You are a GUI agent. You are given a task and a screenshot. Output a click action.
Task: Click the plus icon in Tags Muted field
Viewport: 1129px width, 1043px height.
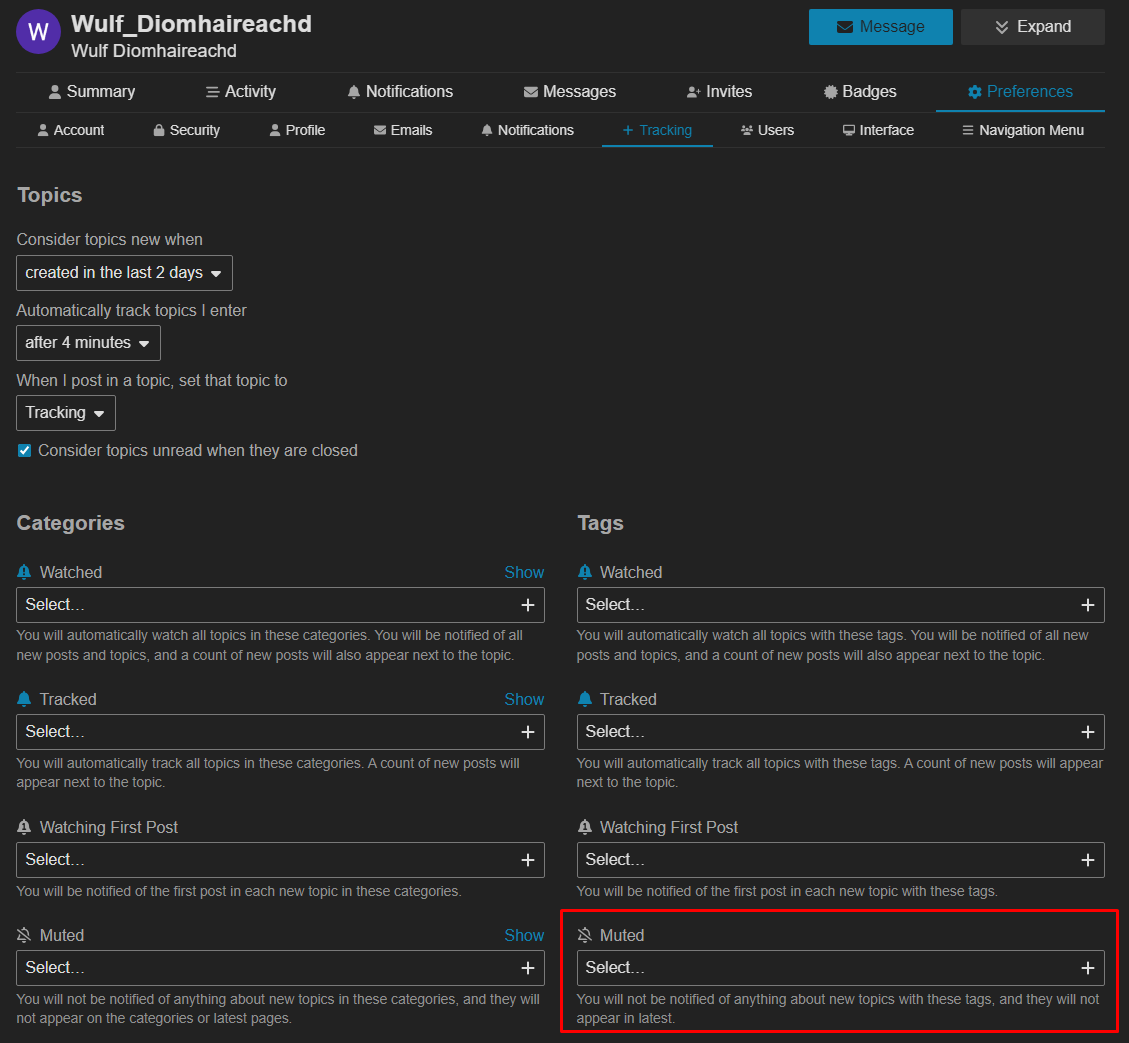1088,968
